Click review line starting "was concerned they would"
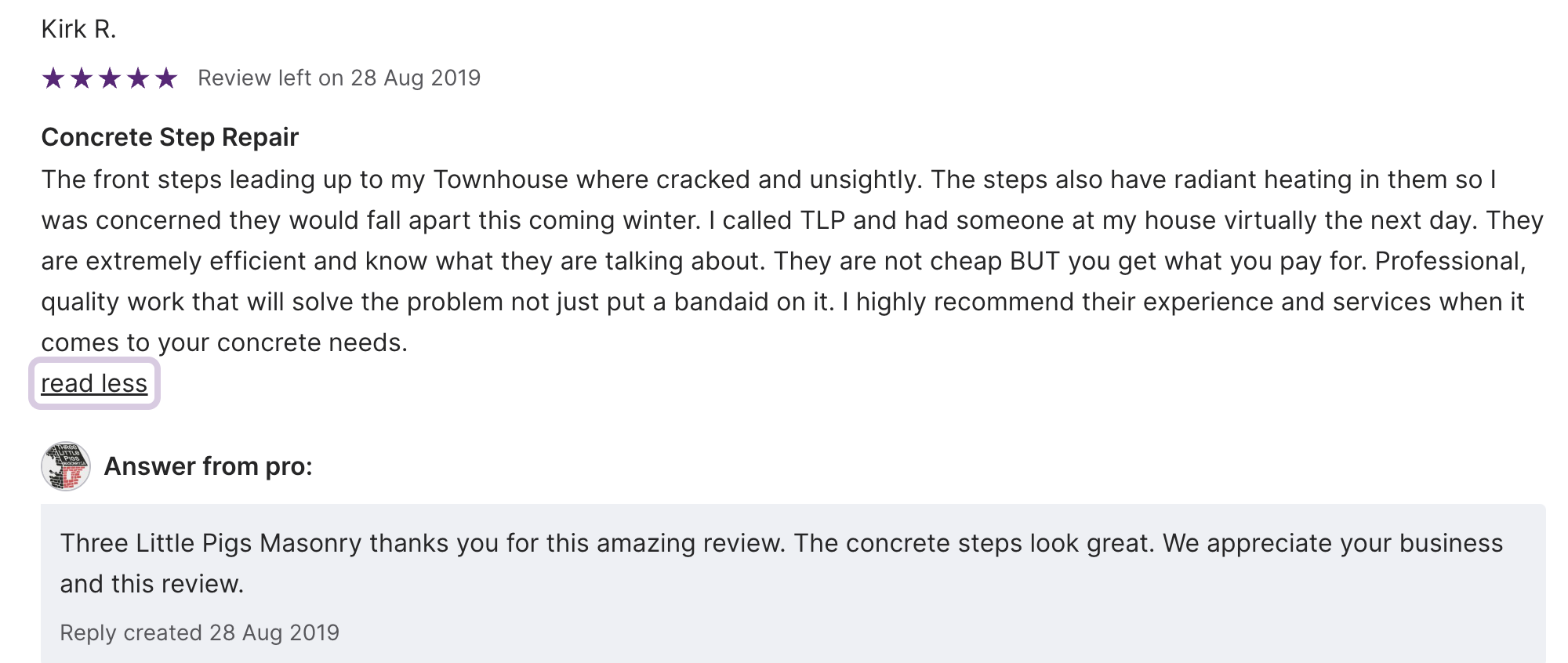1568x663 pixels. click(792, 221)
